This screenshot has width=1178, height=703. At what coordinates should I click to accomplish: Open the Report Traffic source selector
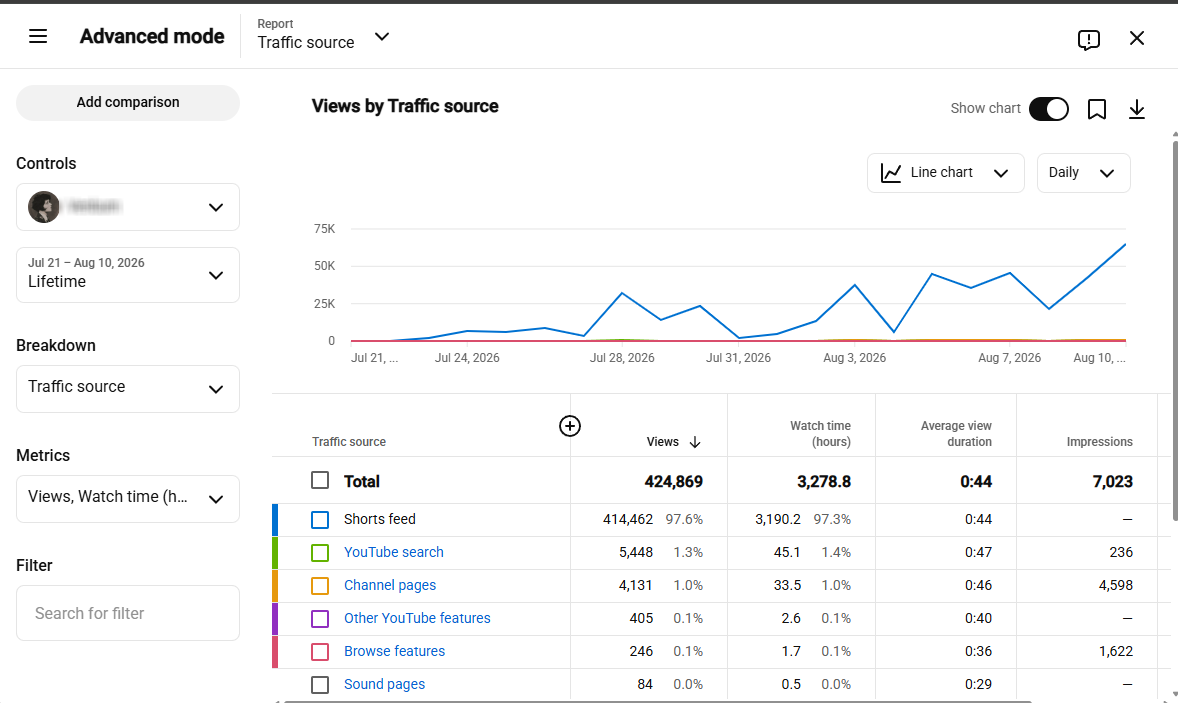point(324,35)
